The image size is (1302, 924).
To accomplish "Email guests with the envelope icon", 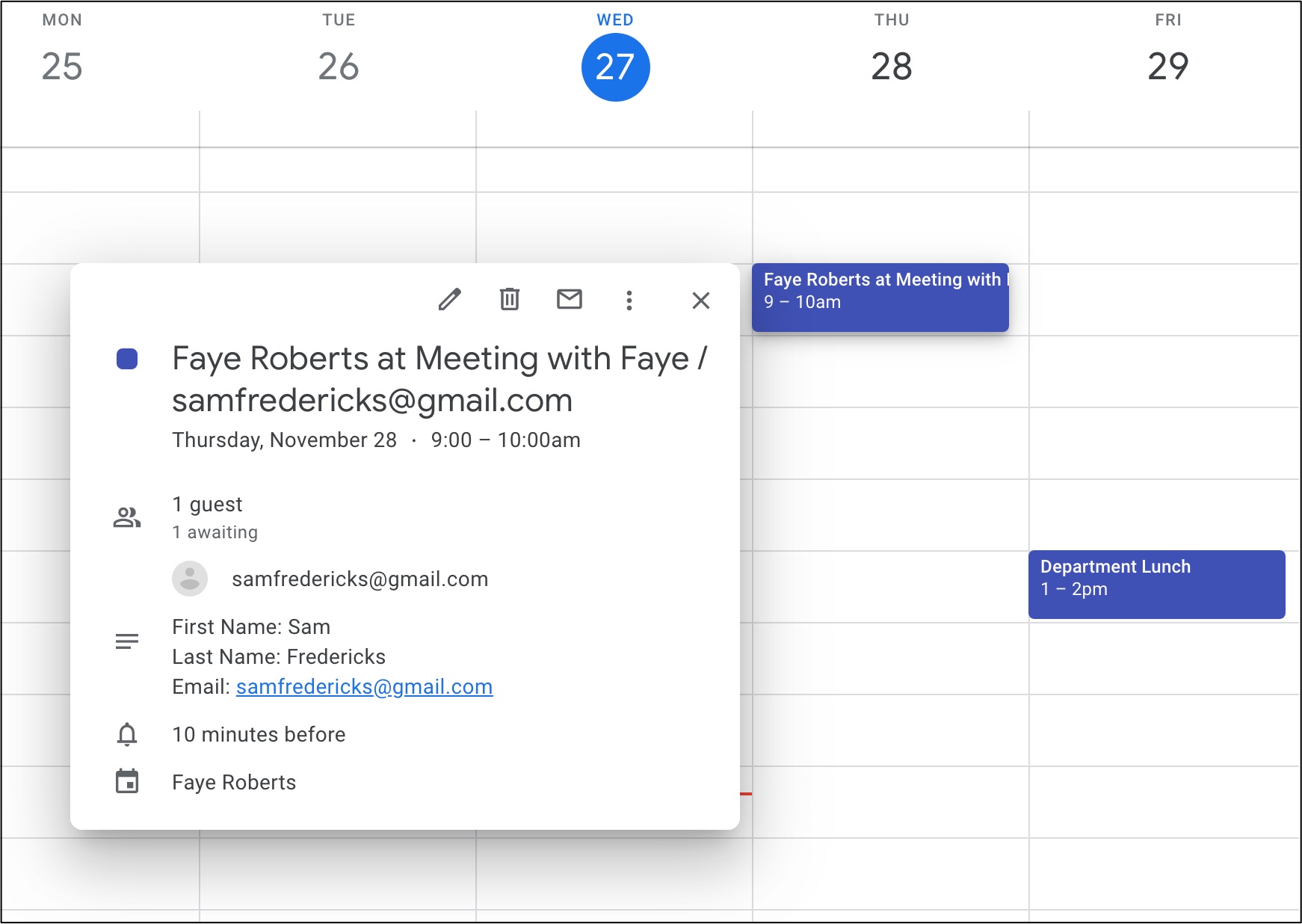I will click(570, 300).
